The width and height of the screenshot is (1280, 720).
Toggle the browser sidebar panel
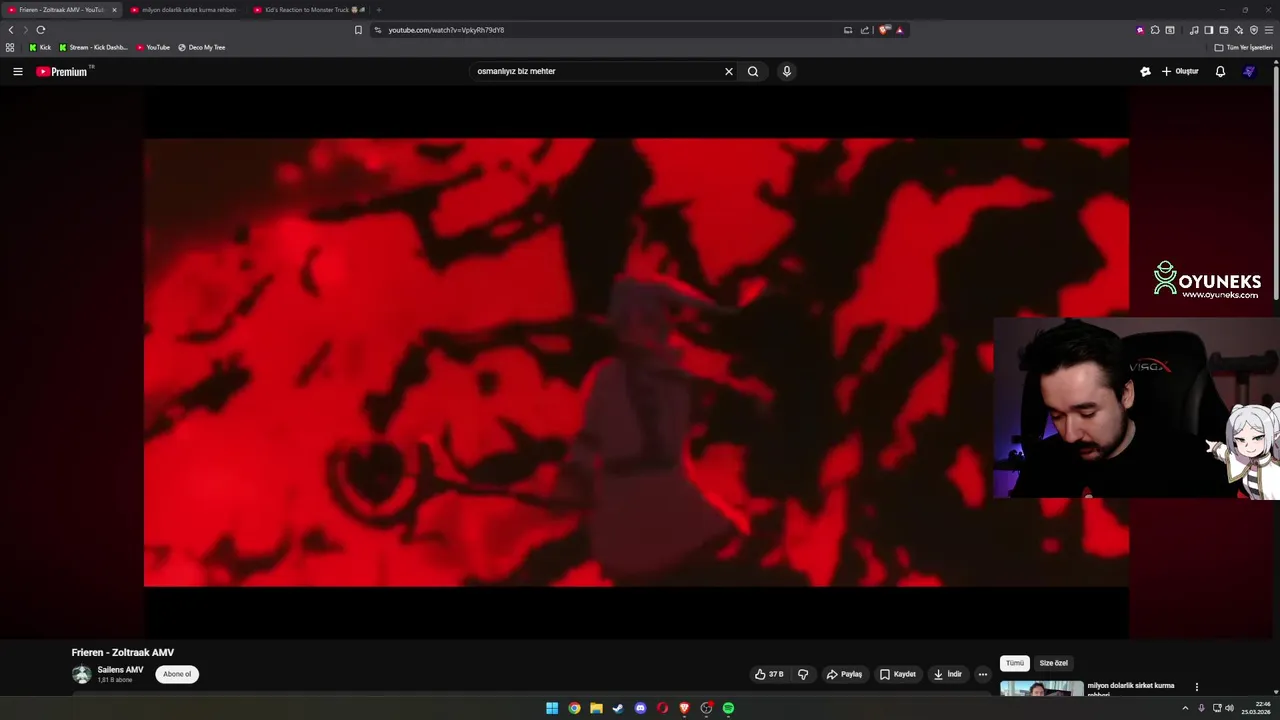click(x=1208, y=30)
